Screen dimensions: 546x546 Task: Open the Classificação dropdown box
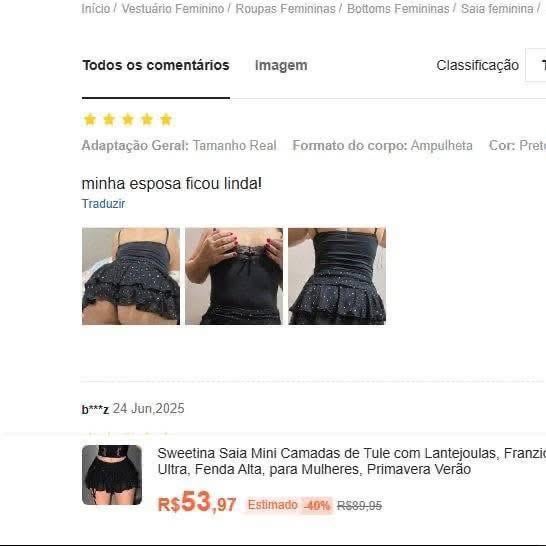pos(536,65)
